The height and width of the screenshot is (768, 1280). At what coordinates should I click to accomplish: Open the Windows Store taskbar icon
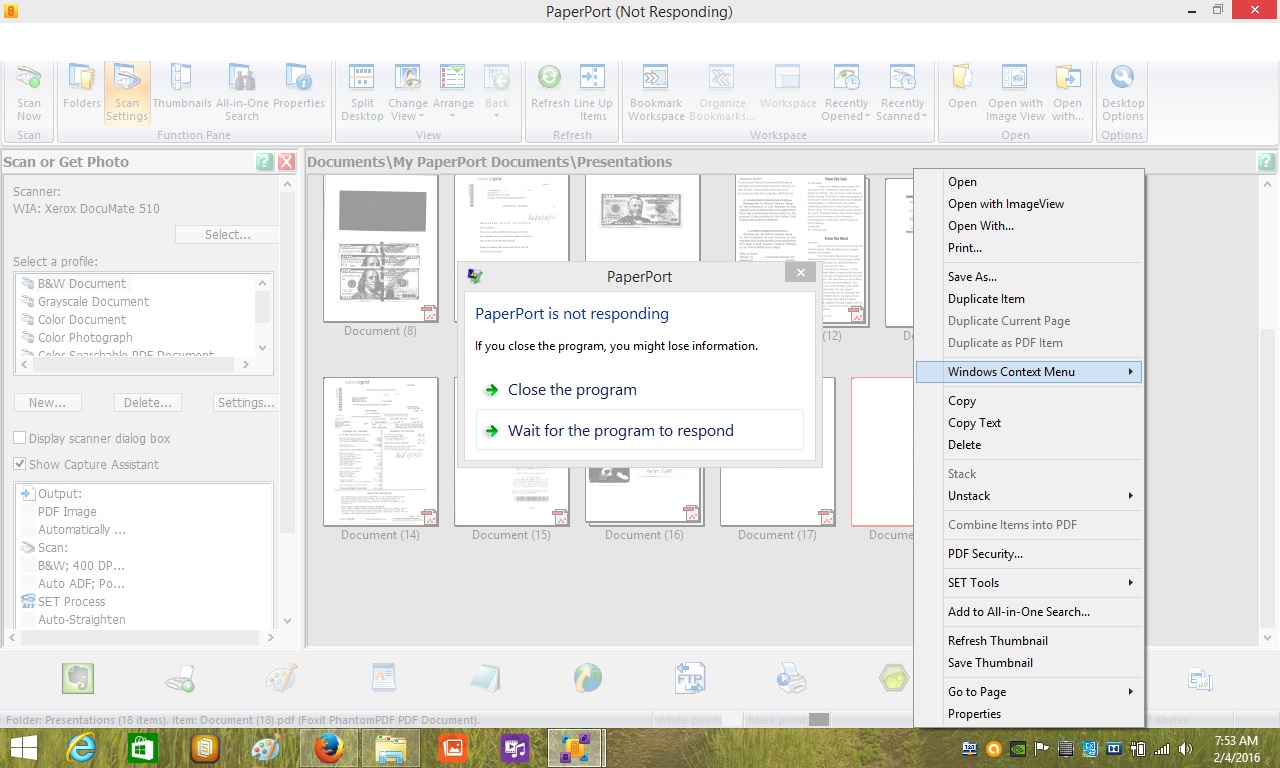pos(143,748)
